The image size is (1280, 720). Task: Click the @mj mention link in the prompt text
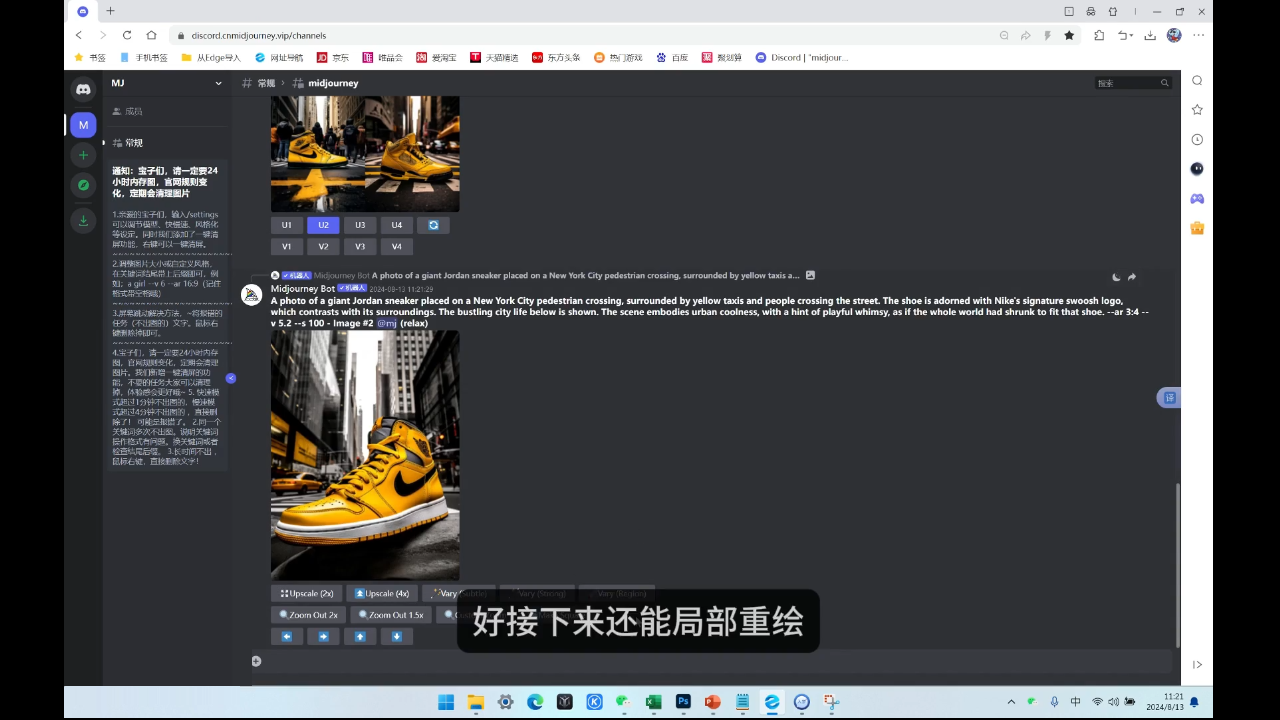pos(388,323)
